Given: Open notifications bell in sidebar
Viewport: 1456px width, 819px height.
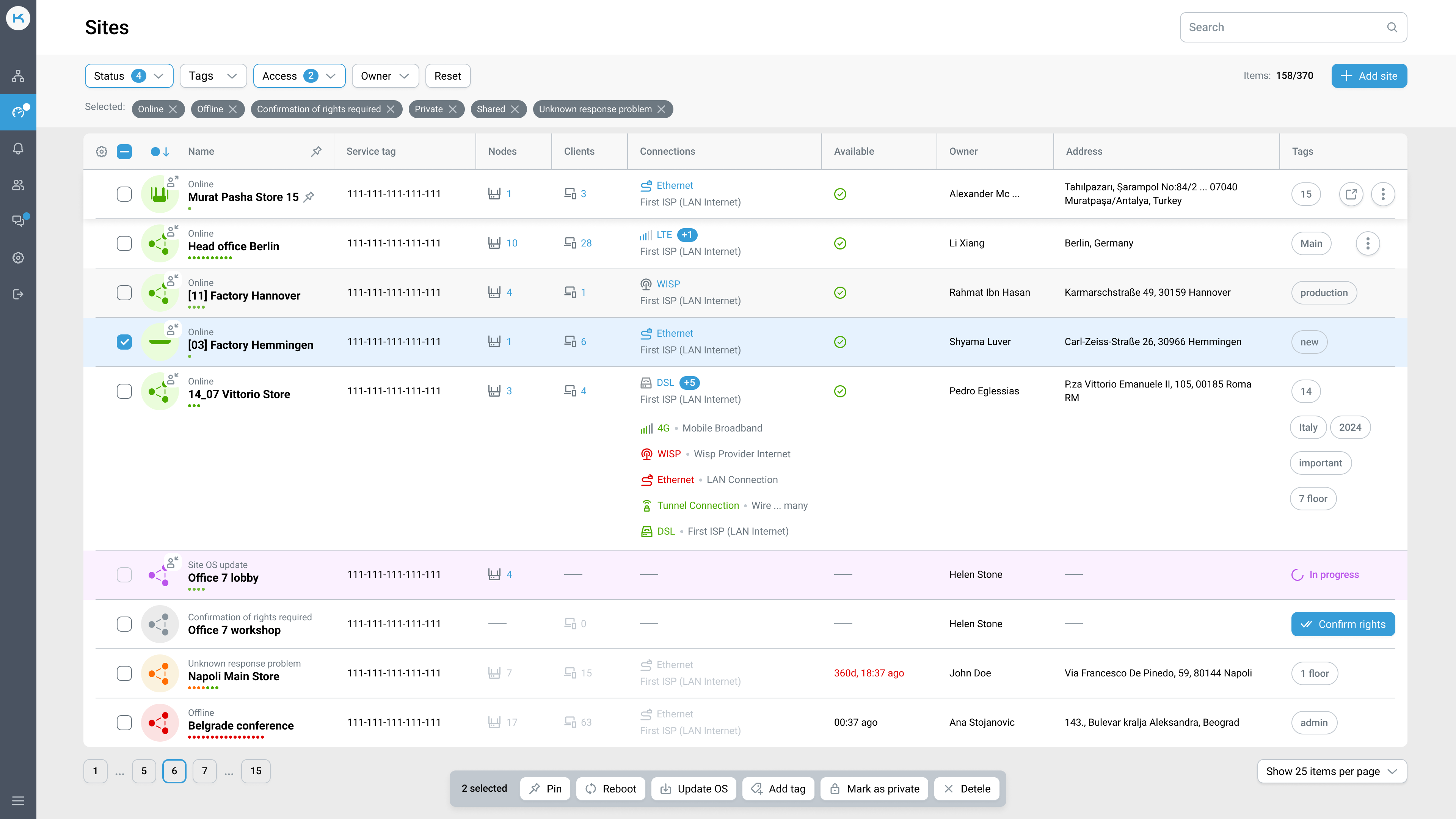Looking at the screenshot, I should coord(18,149).
